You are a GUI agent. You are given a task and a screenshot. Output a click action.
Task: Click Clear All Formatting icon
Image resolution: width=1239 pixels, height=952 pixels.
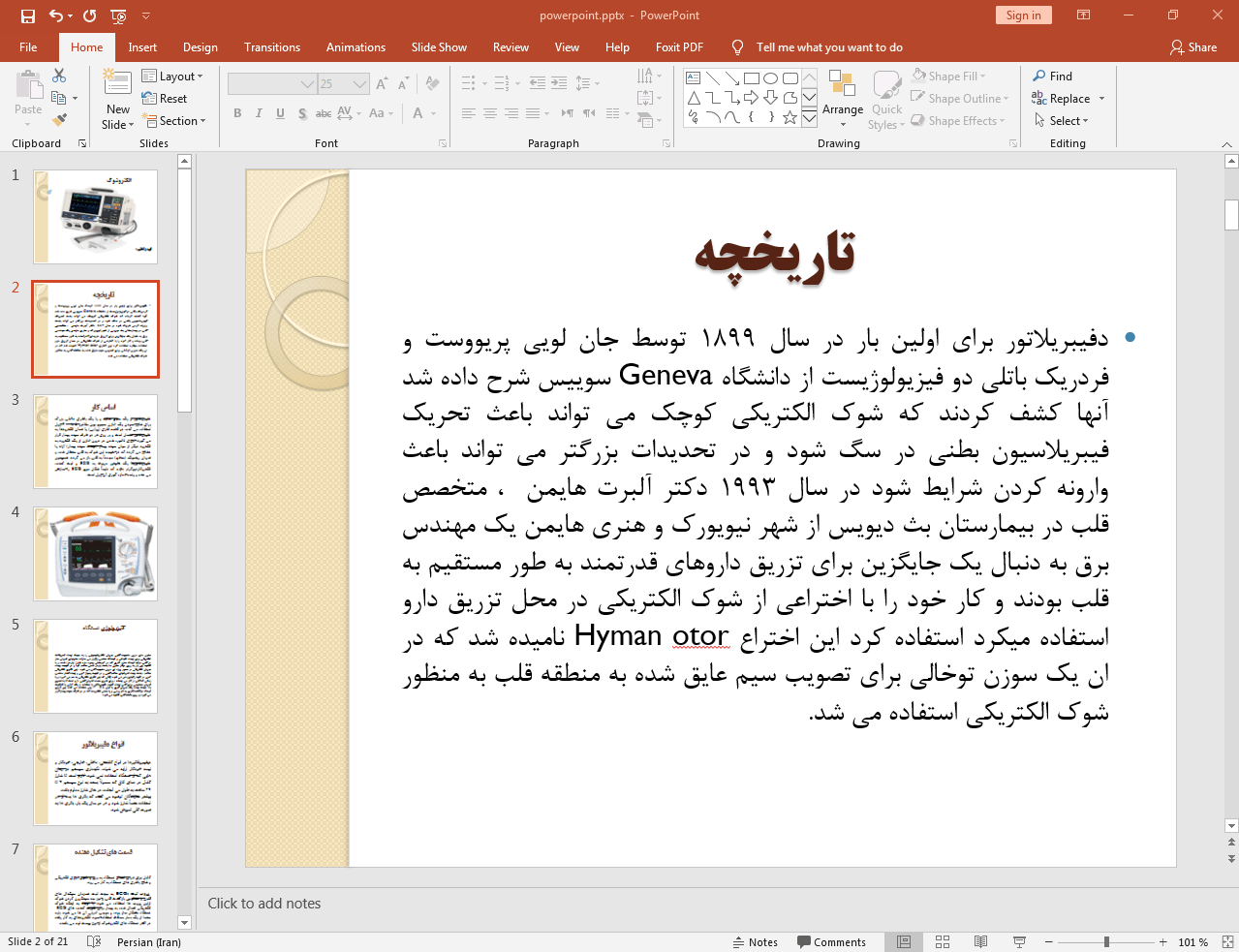pos(432,84)
